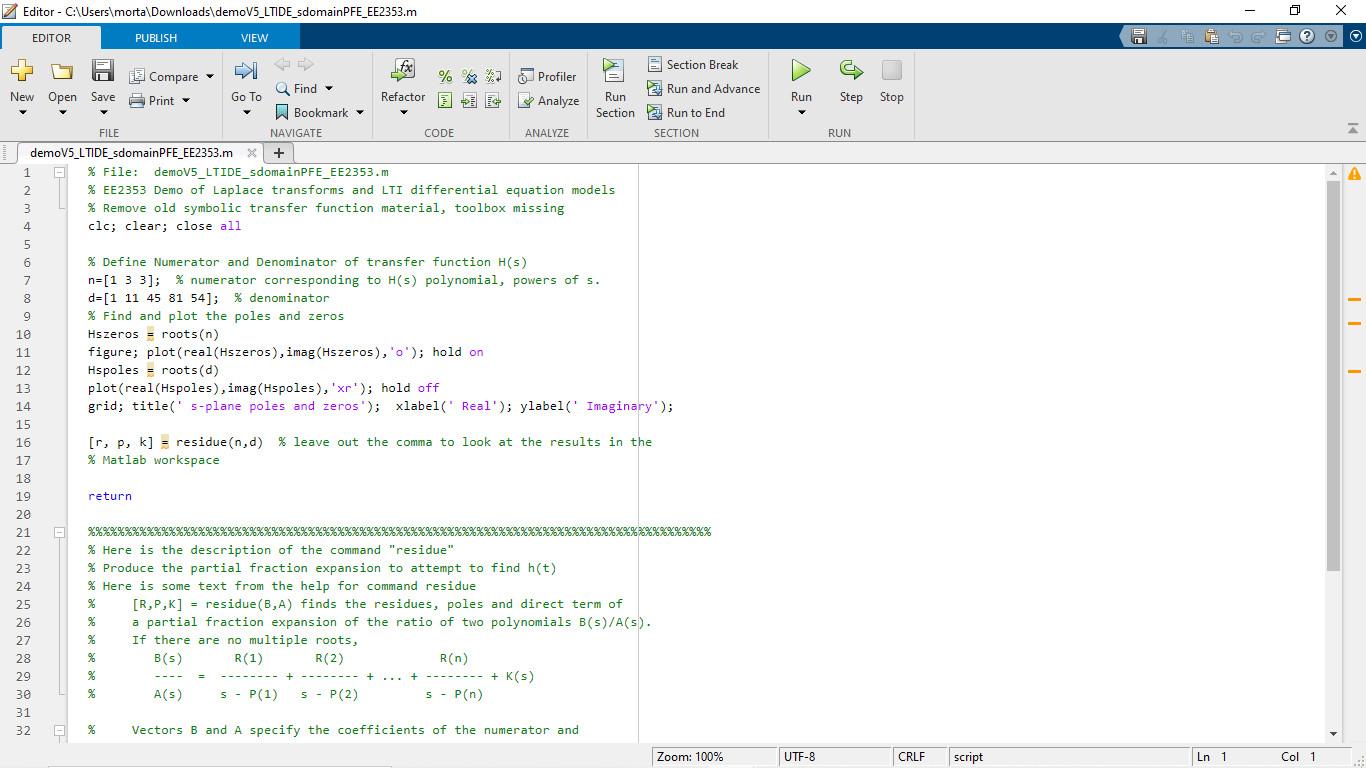
Task: Uncomment lines using the crossed % icon
Action: coord(469,77)
